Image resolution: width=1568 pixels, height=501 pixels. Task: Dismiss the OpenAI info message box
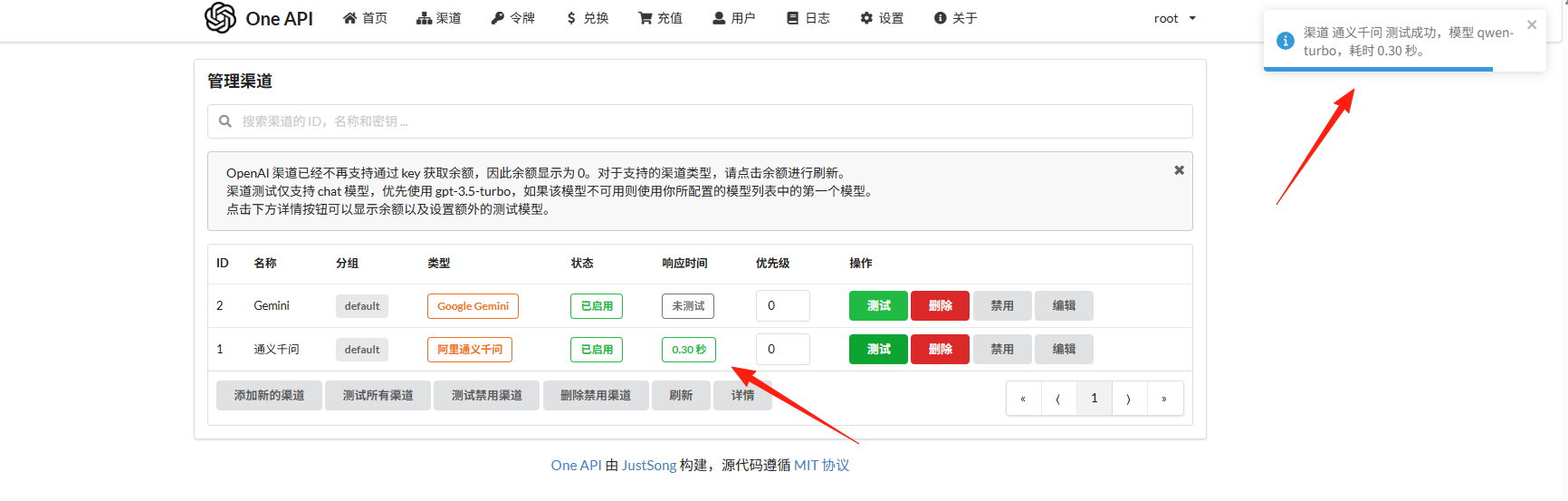tap(1179, 170)
